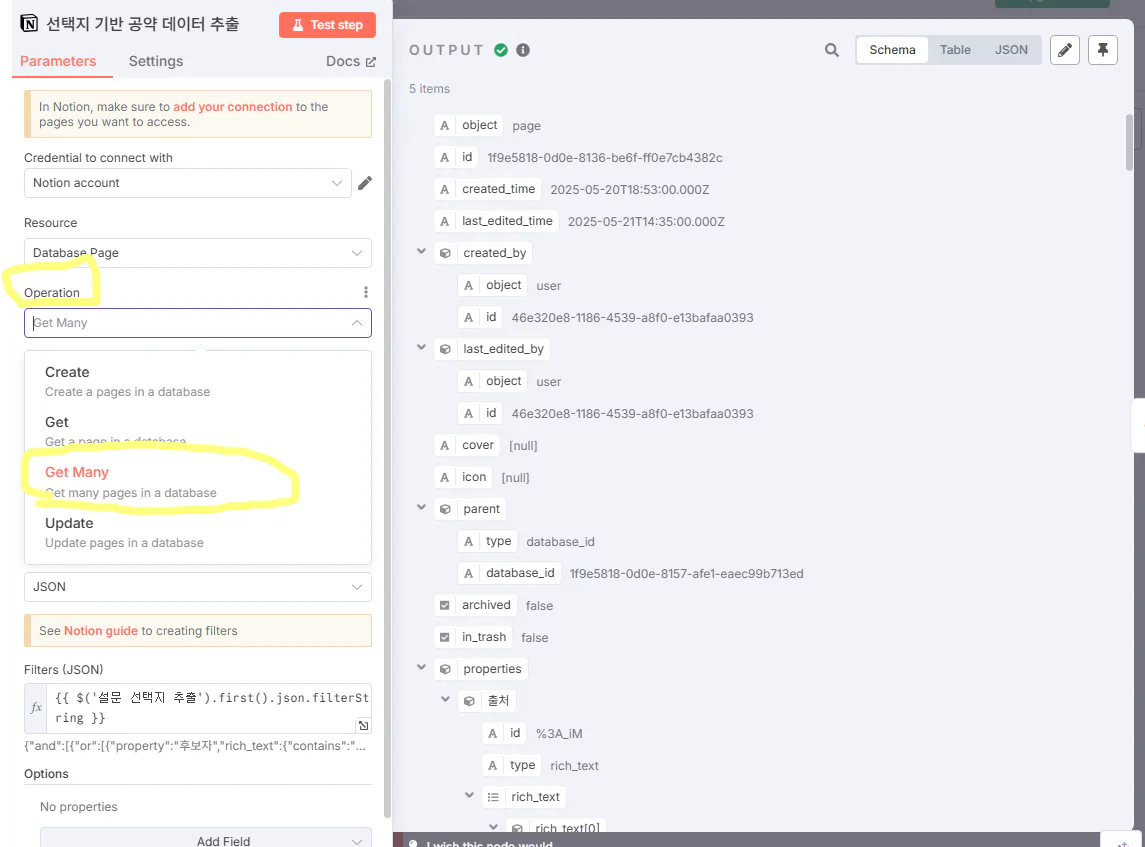The width and height of the screenshot is (1145, 847).
Task: Open Operation options with three-dot icon
Action: [365, 291]
